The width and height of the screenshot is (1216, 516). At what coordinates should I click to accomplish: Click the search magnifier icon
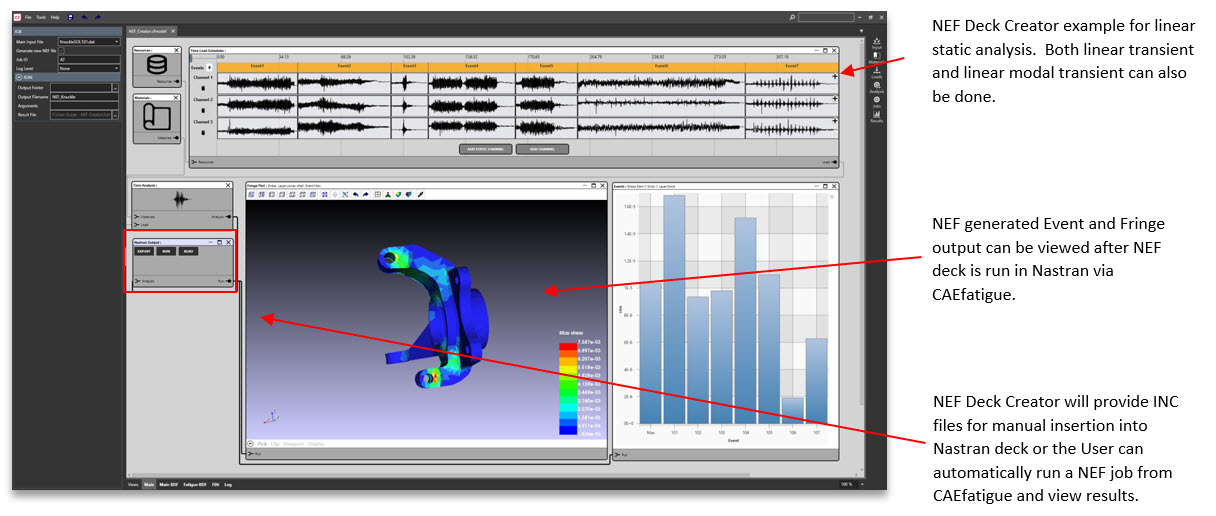coord(792,17)
